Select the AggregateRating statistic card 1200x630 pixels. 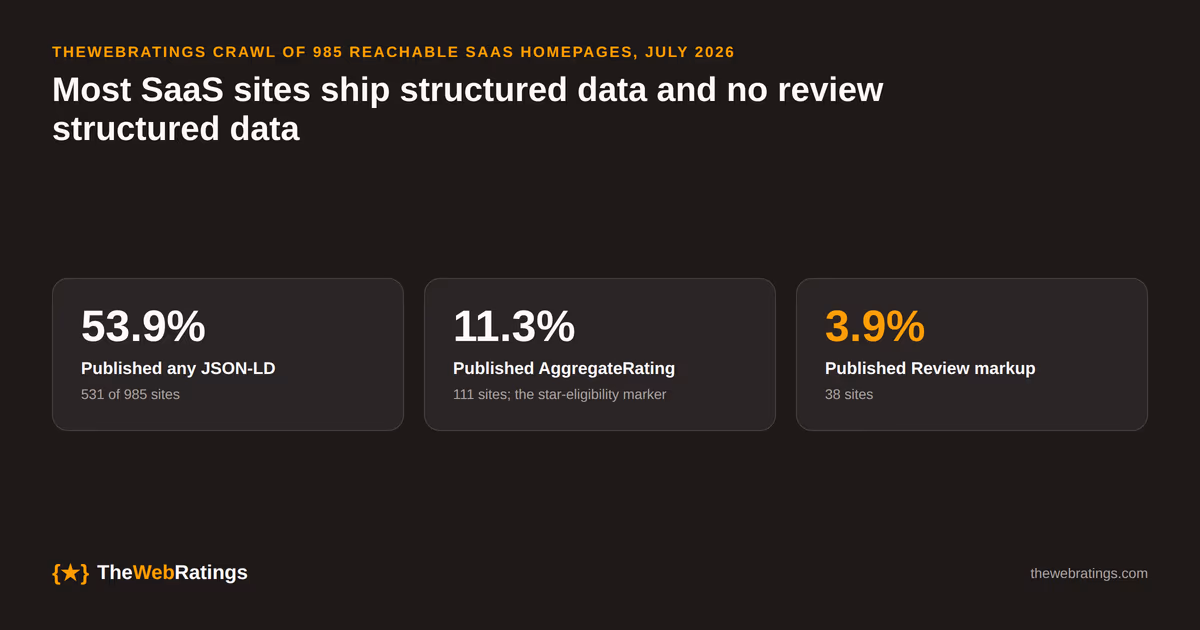[x=600, y=354]
